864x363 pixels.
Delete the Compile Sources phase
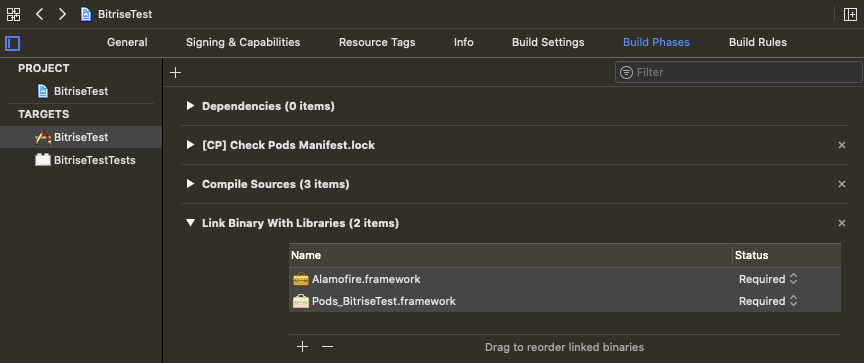tap(841, 185)
